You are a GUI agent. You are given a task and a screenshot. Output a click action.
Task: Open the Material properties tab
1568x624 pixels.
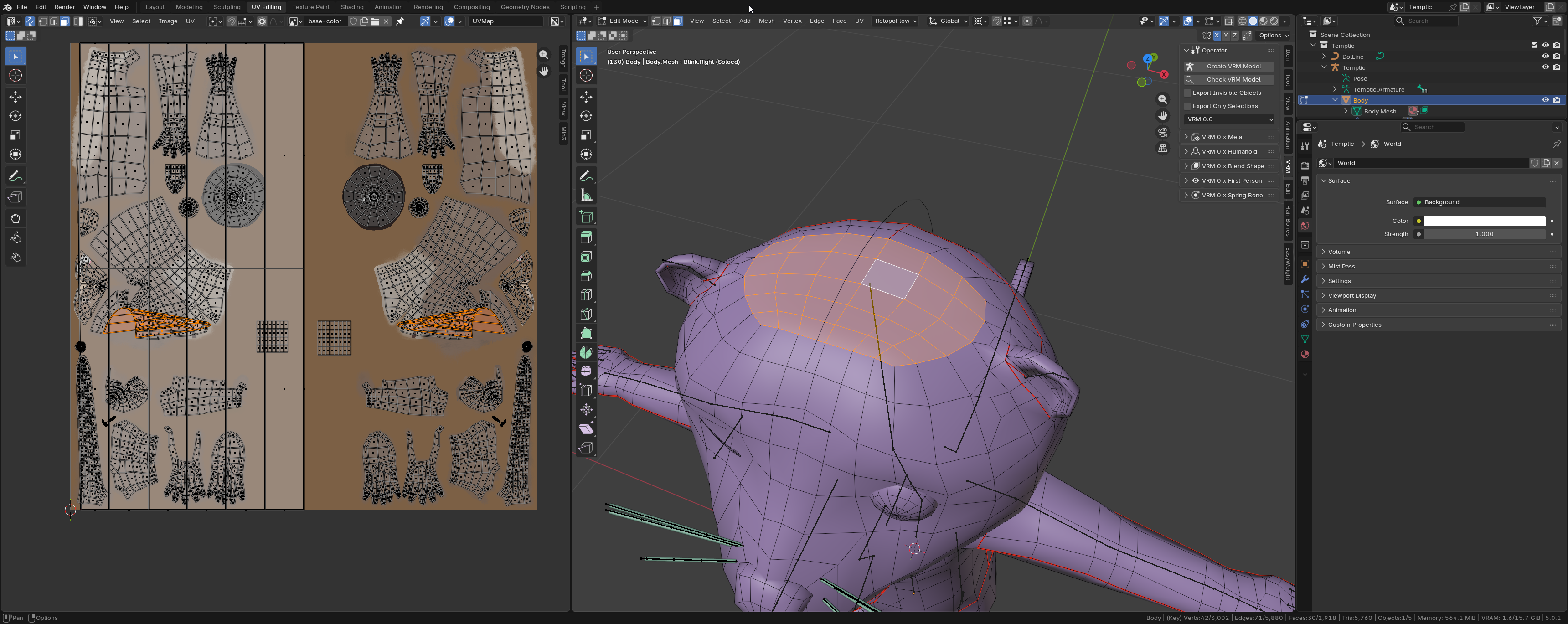[x=1305, y=354]
